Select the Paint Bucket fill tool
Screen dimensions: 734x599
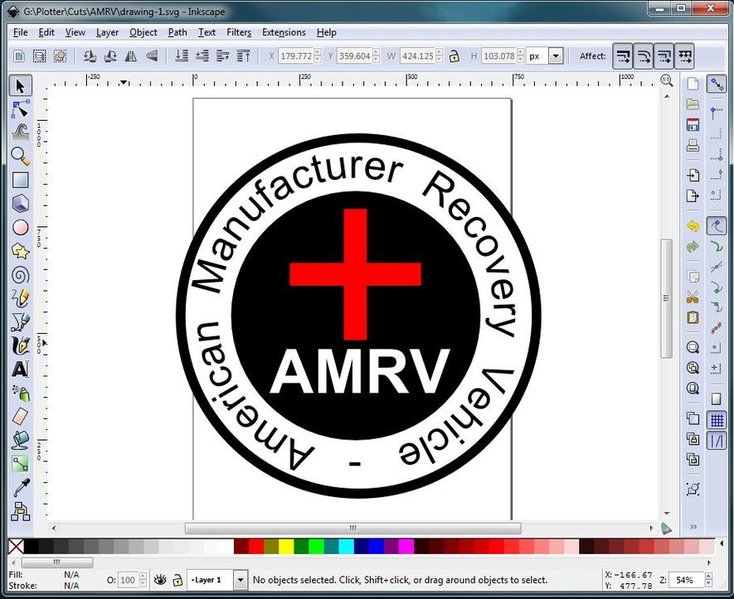pyautogui.click(x=20, y=440)
